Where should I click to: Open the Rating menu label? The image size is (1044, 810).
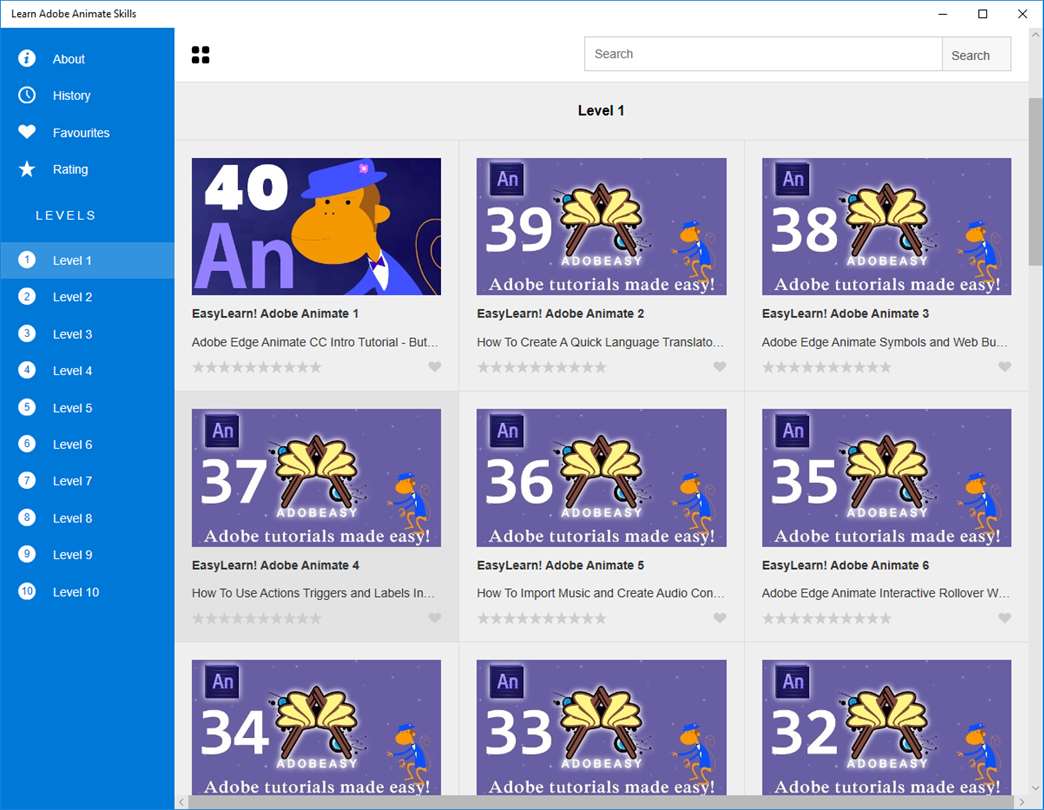click(x=70, y=169)
